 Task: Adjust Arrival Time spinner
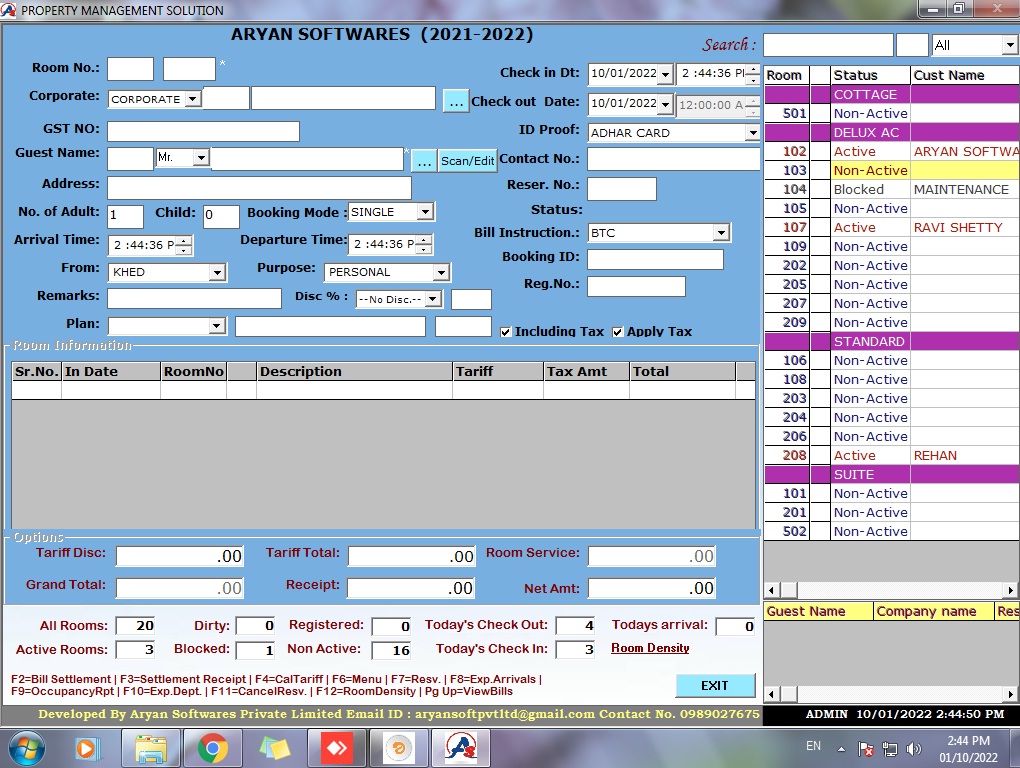[x=185, y=245]
